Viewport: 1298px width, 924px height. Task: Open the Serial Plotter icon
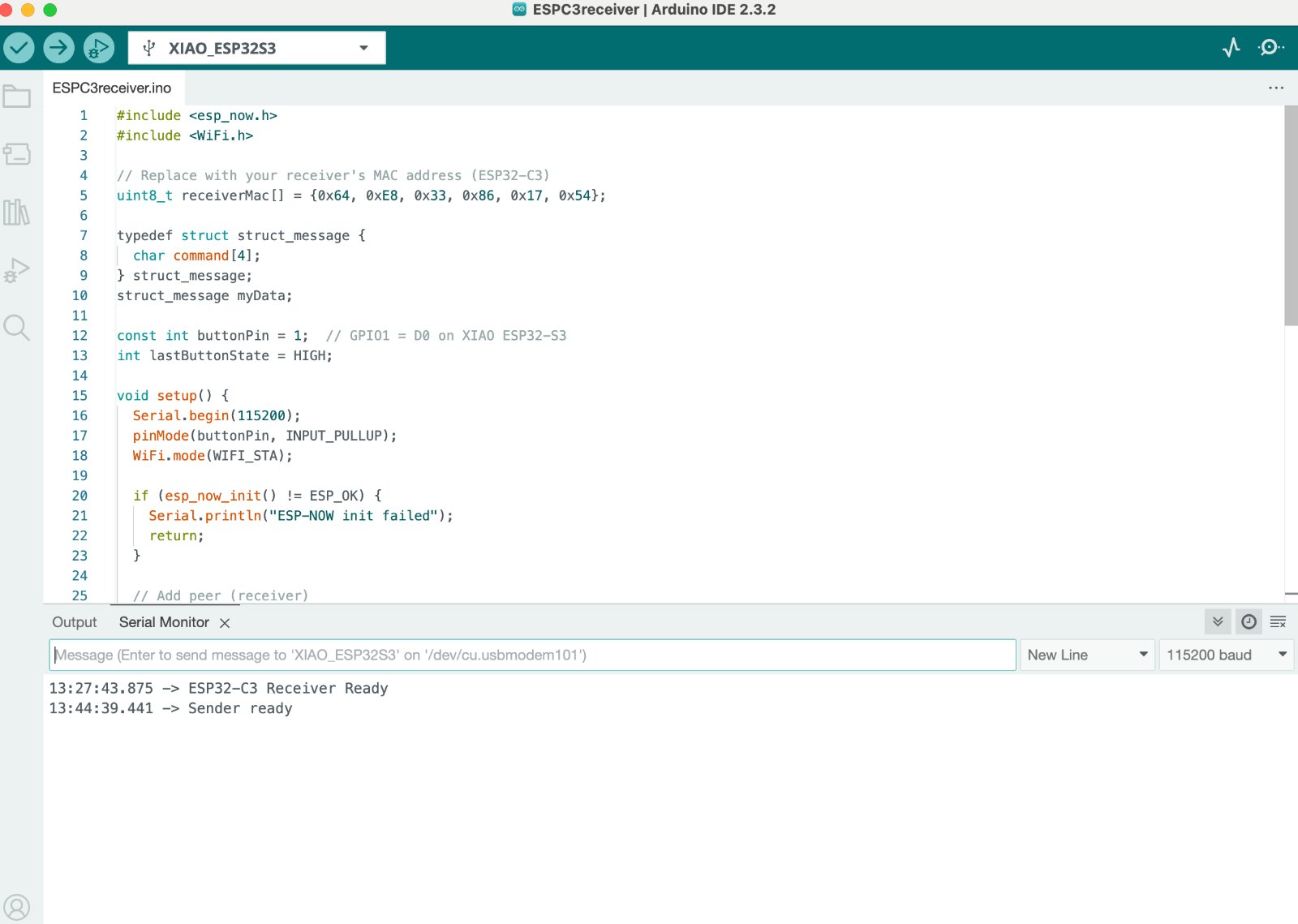click(1231, 48)
